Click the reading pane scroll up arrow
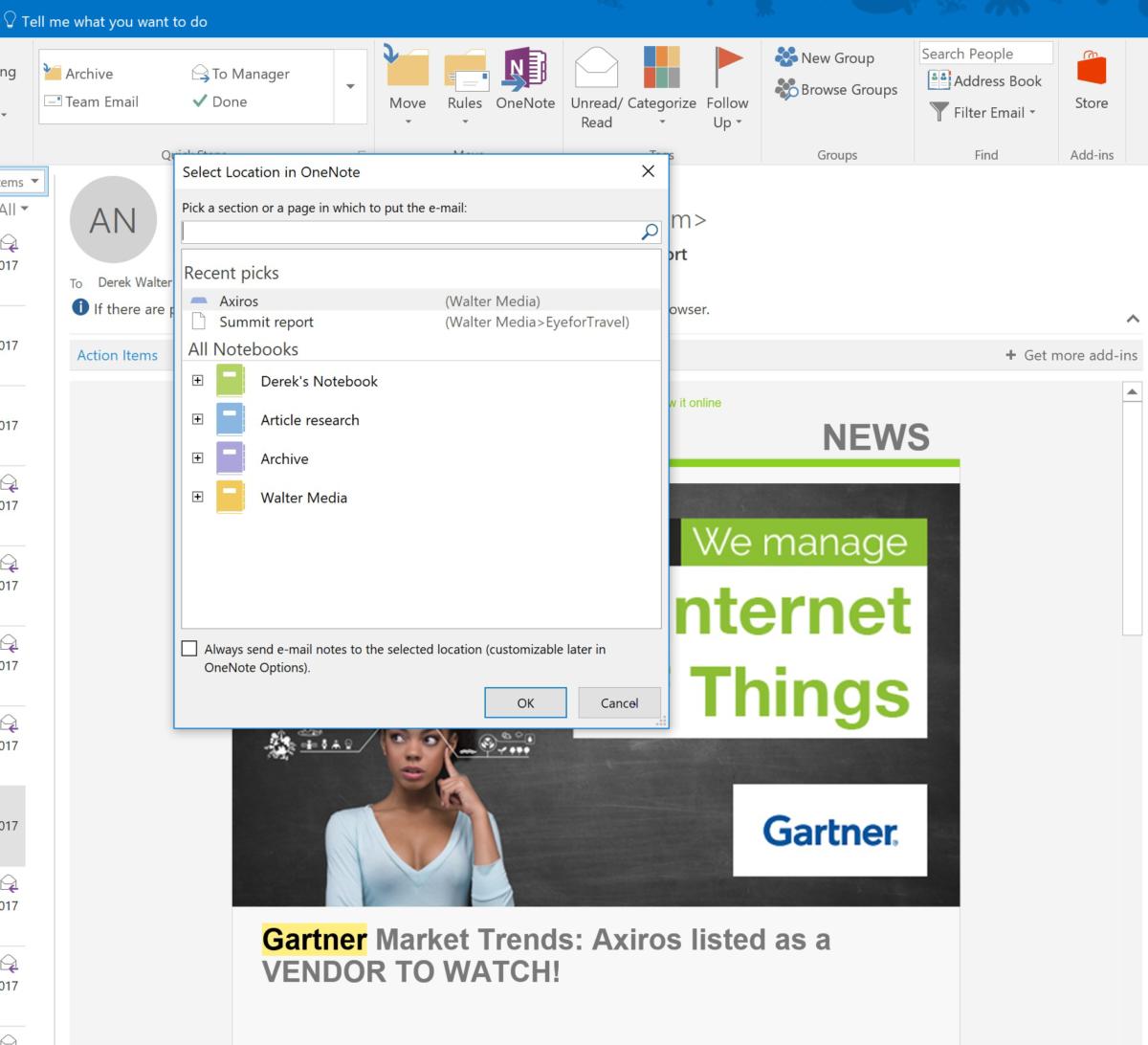The image size is (1148, 1045). pyautogui.click(x=1132, y=390)
